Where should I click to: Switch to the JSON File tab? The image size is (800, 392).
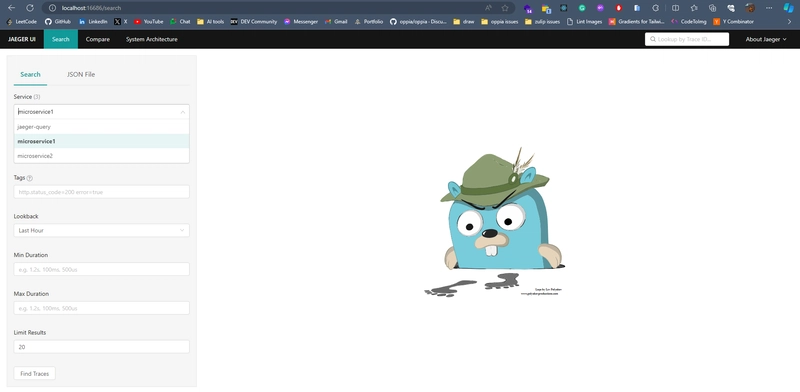[x=81, y=75]
